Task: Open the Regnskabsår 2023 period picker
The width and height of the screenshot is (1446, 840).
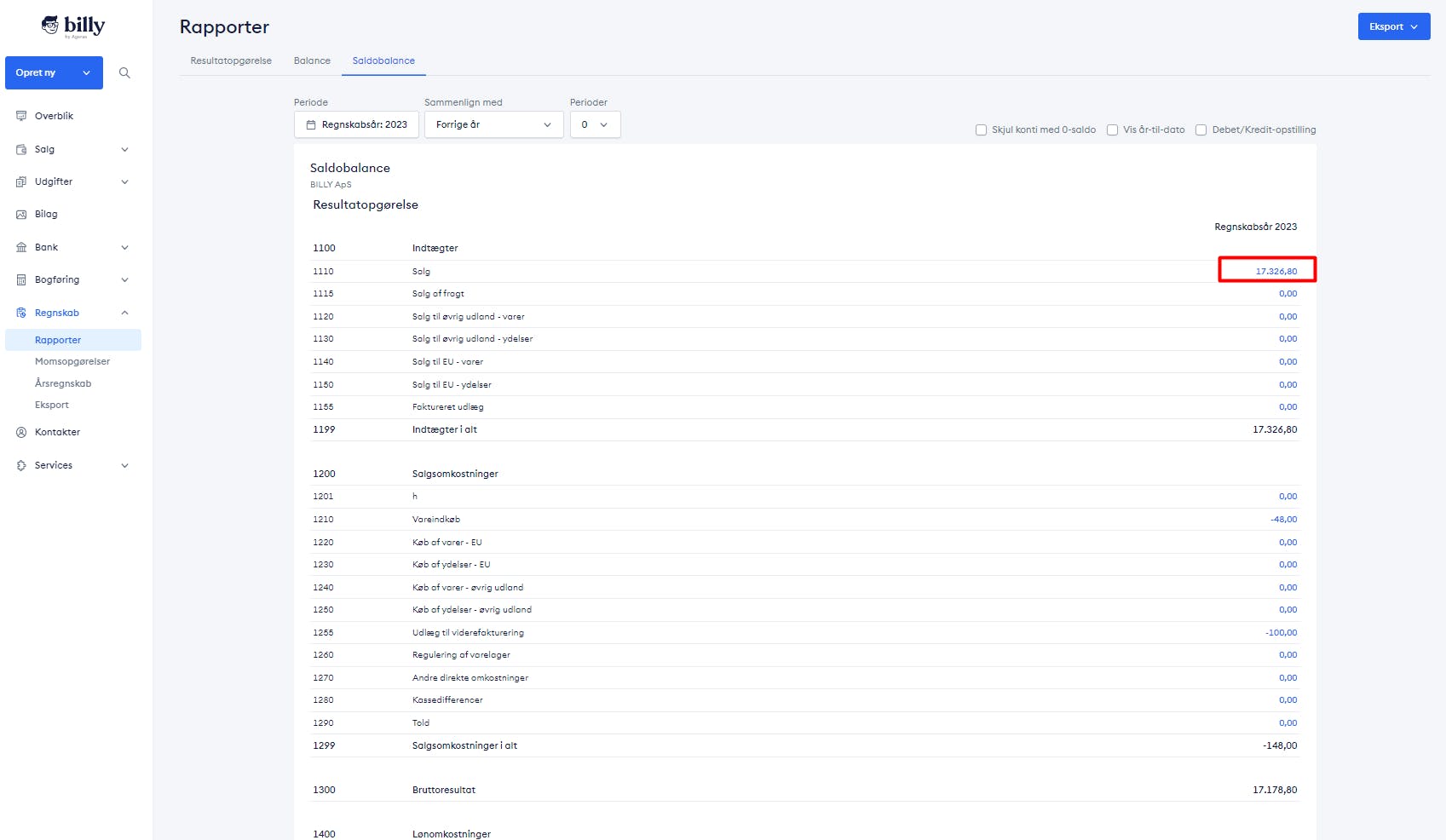Action: coord(356,124)
